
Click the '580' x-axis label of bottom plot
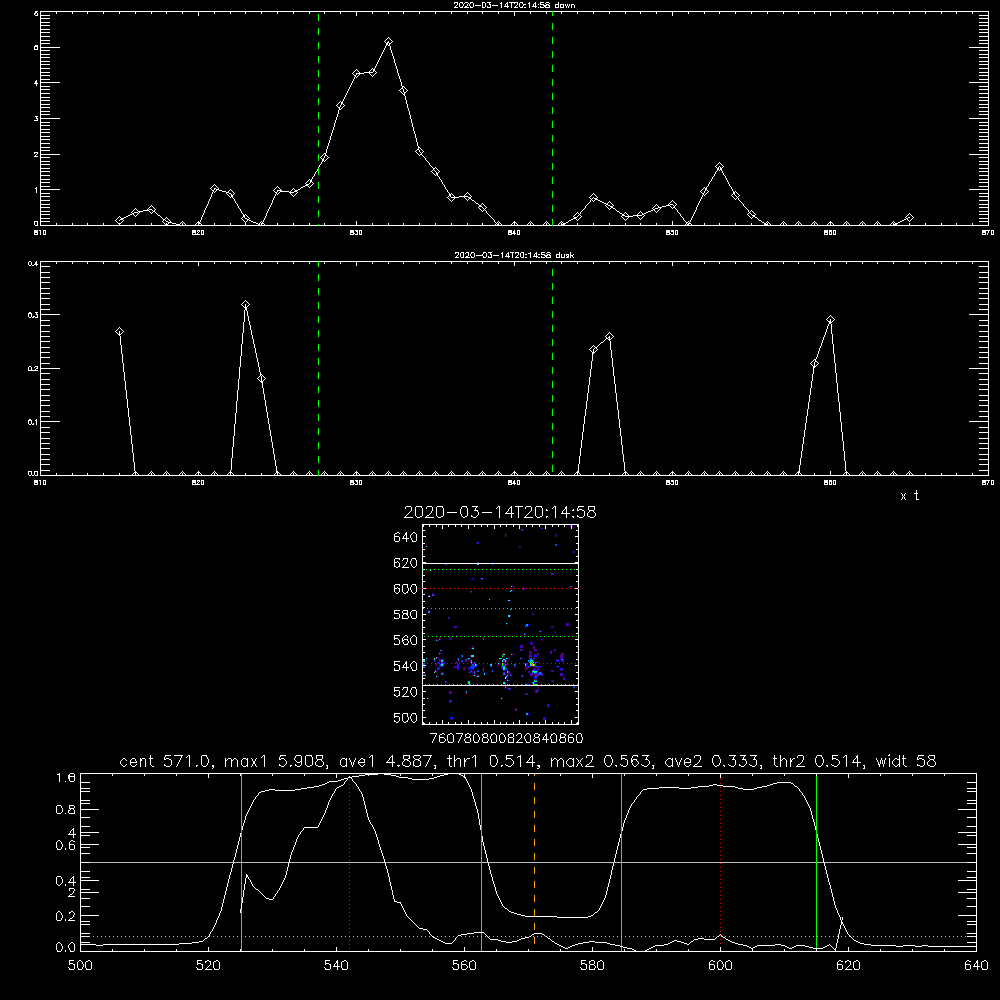click(592, 966)
